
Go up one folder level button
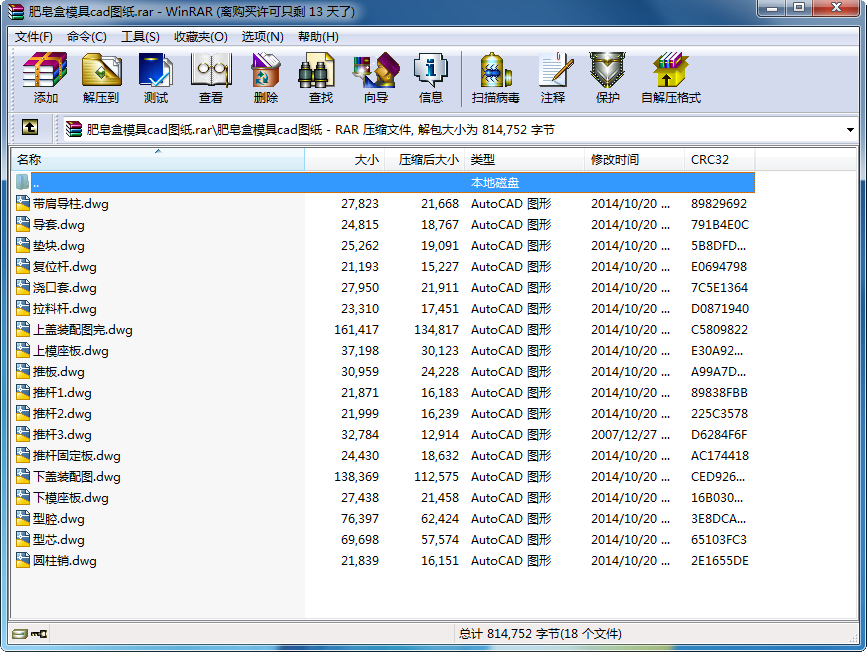point(30,128)
